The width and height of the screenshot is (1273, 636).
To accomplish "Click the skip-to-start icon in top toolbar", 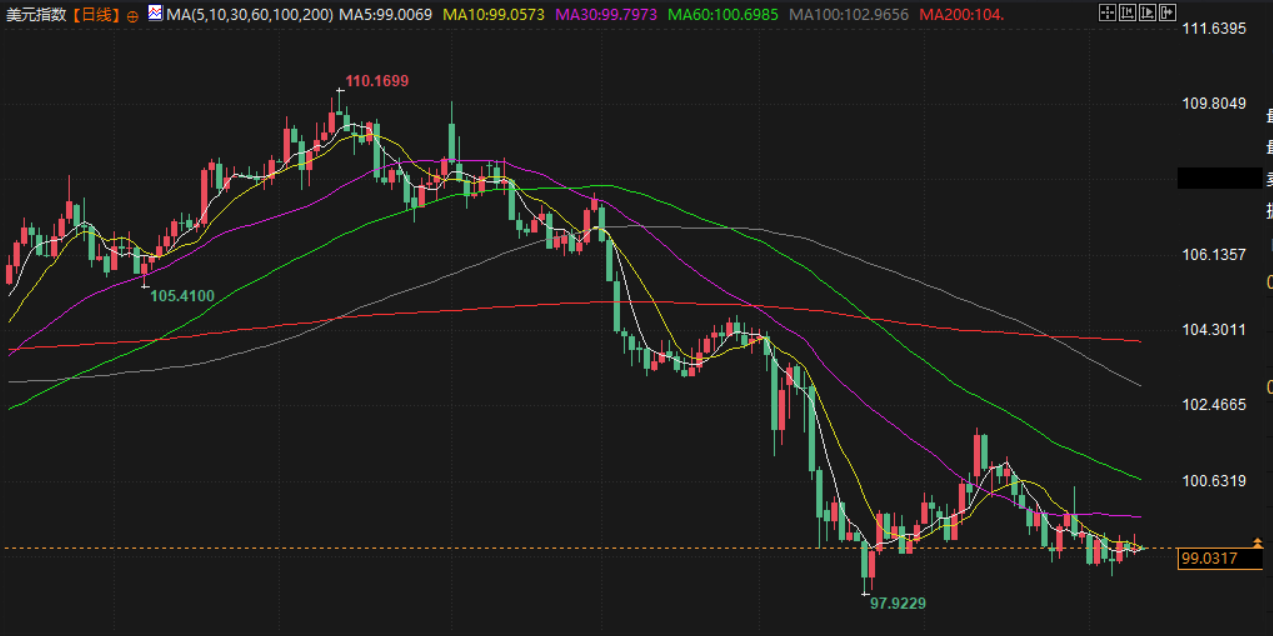I will [1126, 13].
